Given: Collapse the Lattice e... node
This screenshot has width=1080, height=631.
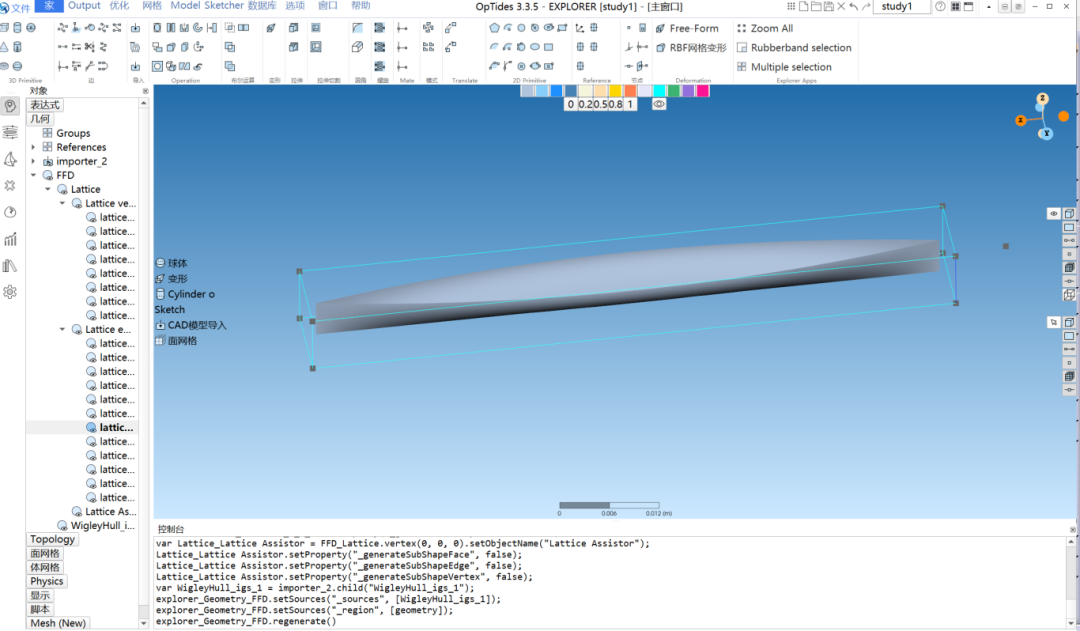Looking at the screenshot, I should [62, 329].
